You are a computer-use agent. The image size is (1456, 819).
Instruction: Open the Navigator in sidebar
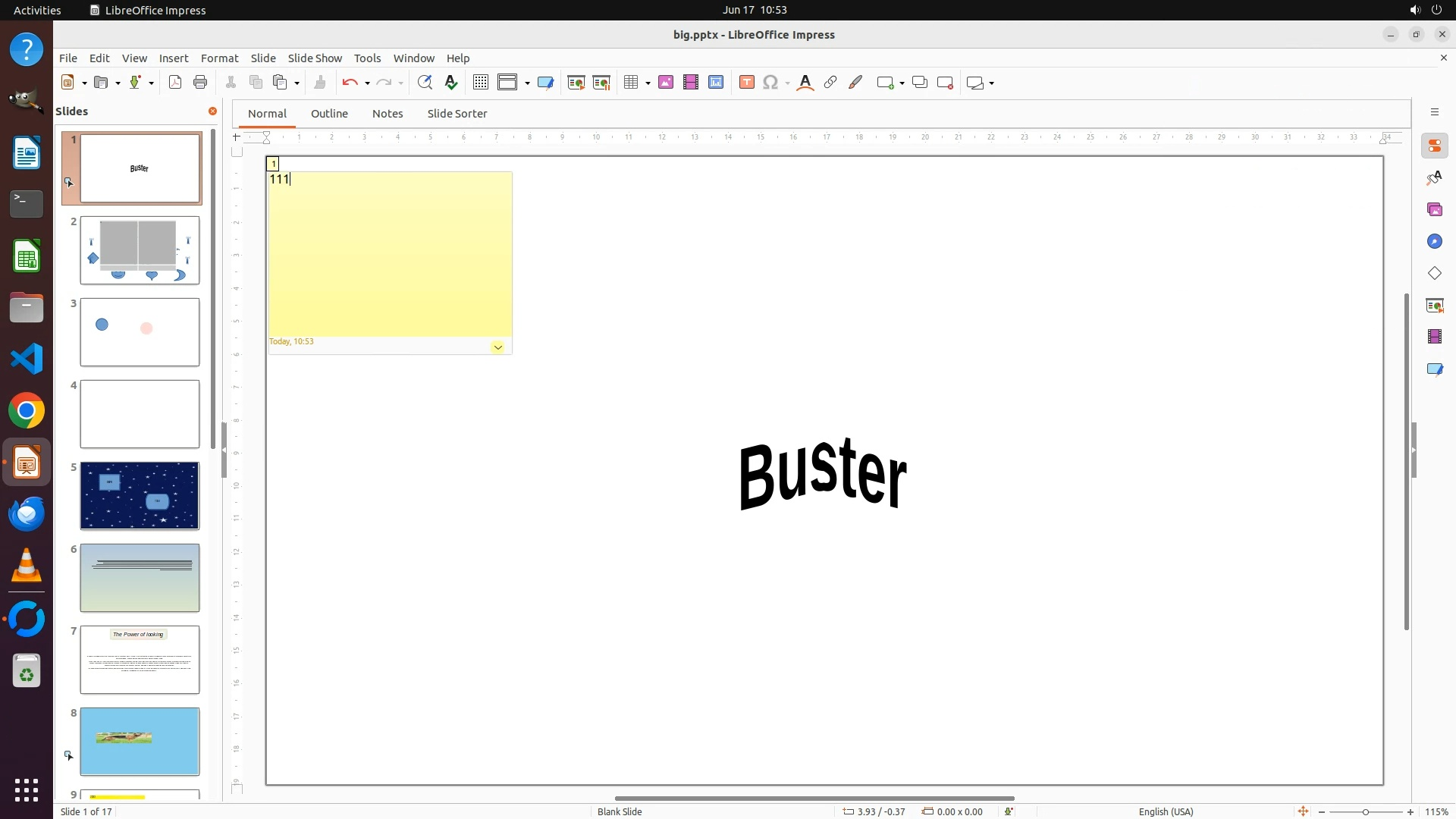1434,241
